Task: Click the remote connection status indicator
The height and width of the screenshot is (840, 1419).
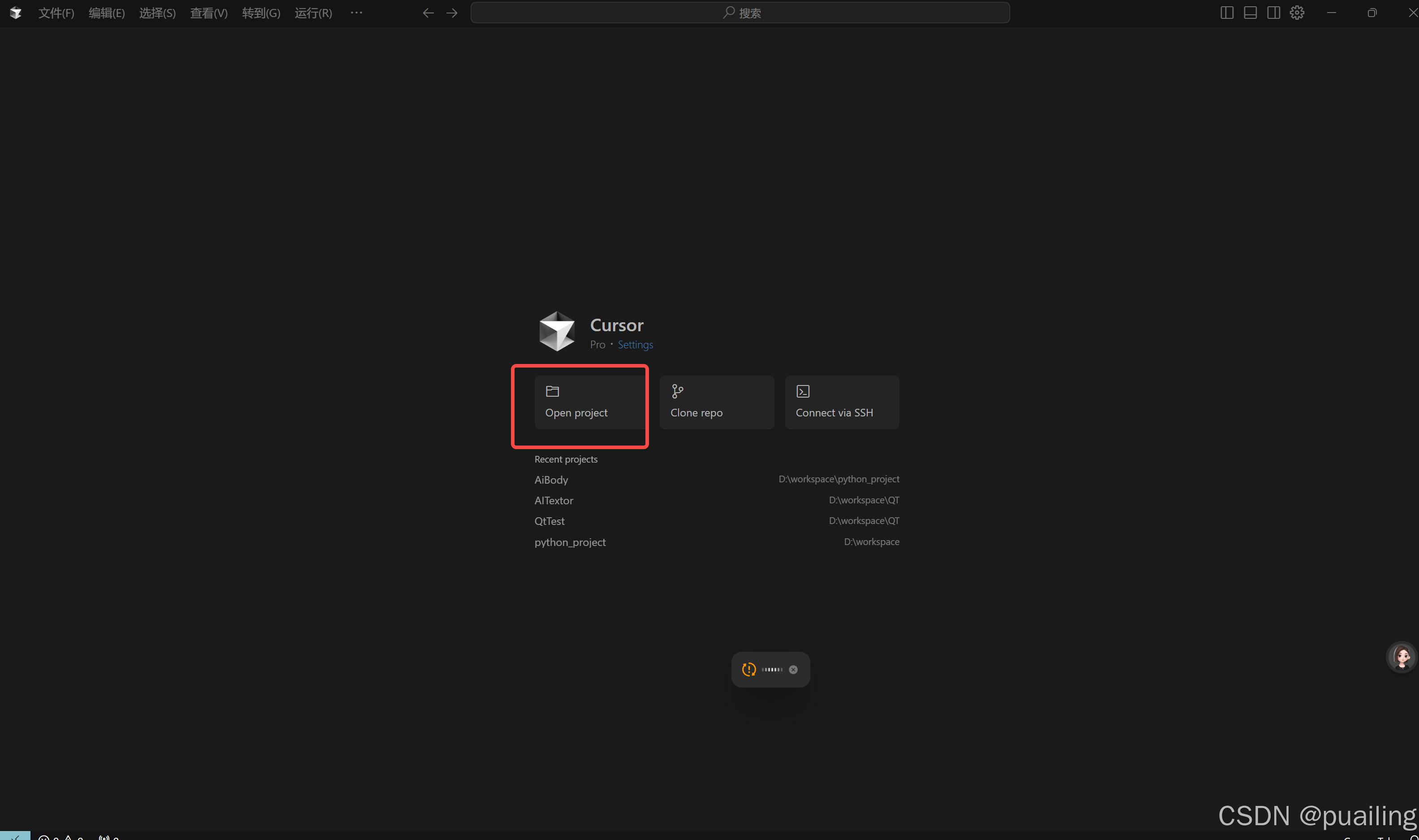Action: (15, 836)
